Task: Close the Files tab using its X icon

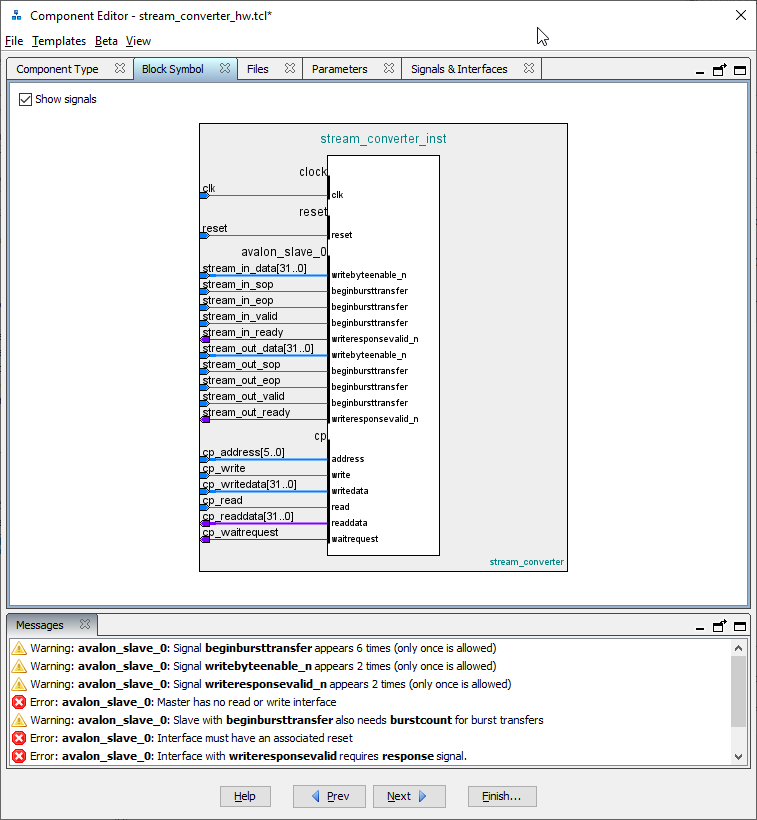Action: click(x=290, y=69)
